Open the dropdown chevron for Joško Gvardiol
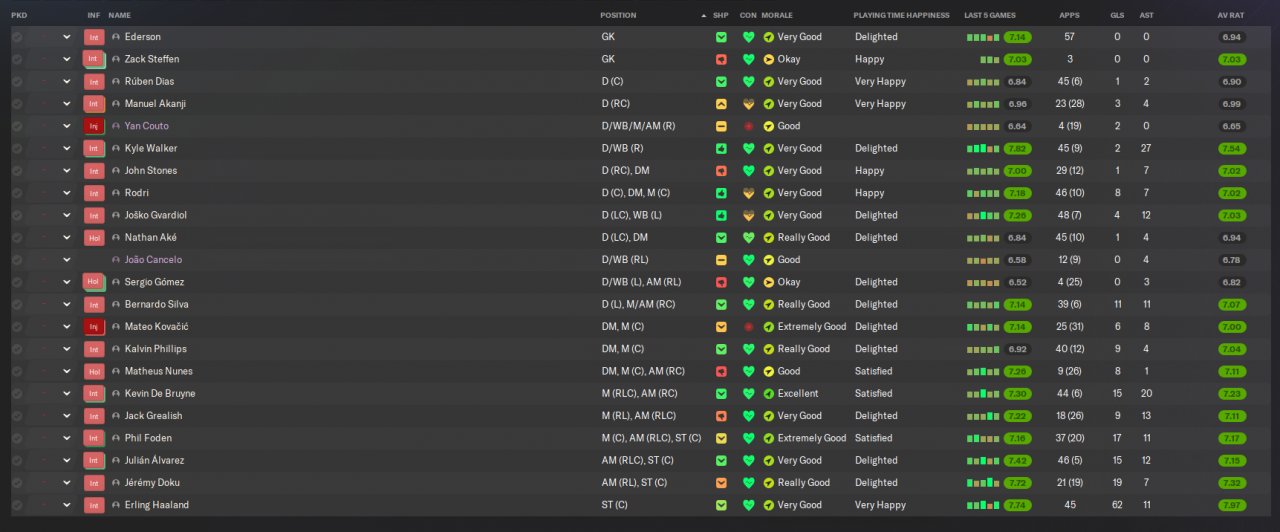 pyautogui.click(x=67, y=215)
